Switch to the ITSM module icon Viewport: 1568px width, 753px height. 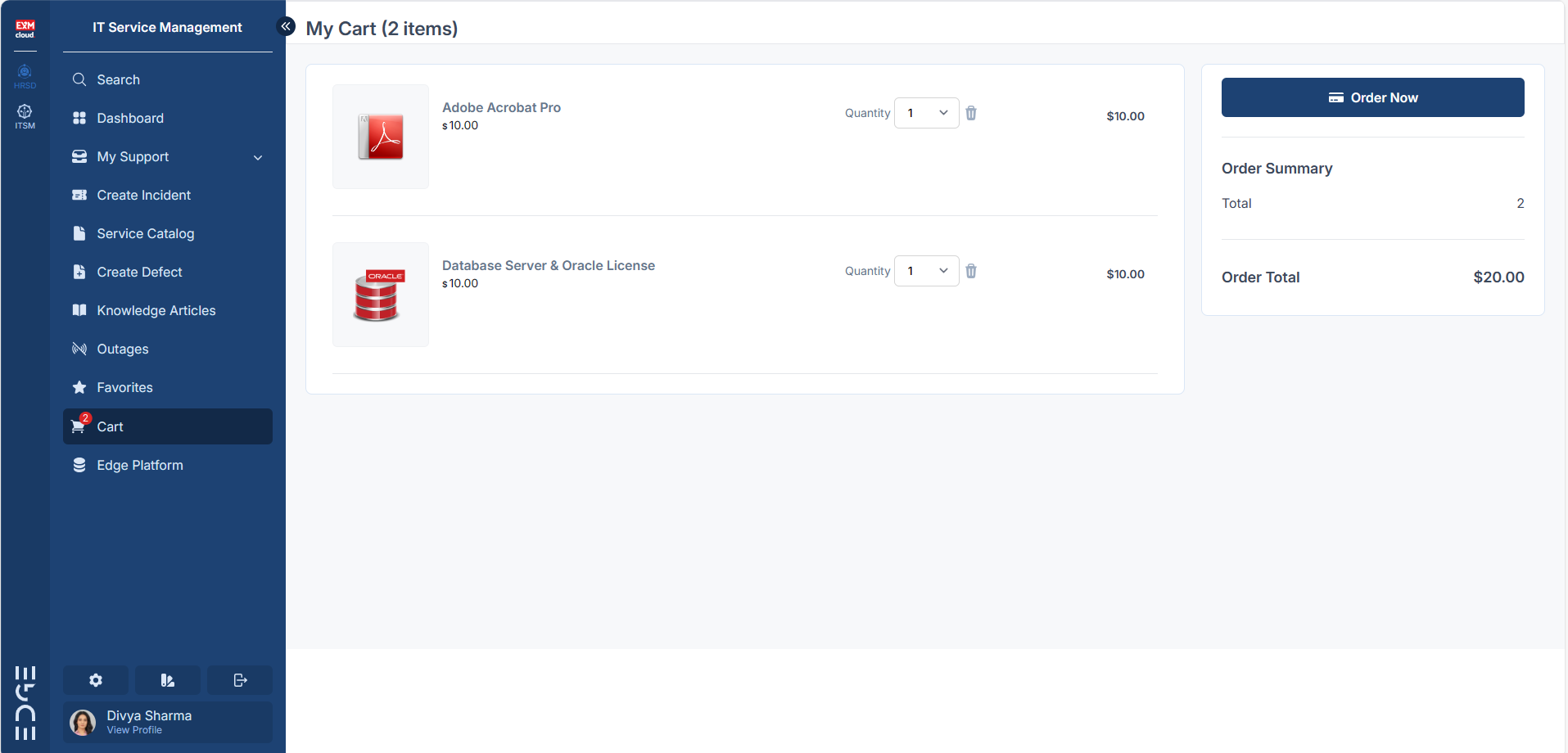pos(25,116)
